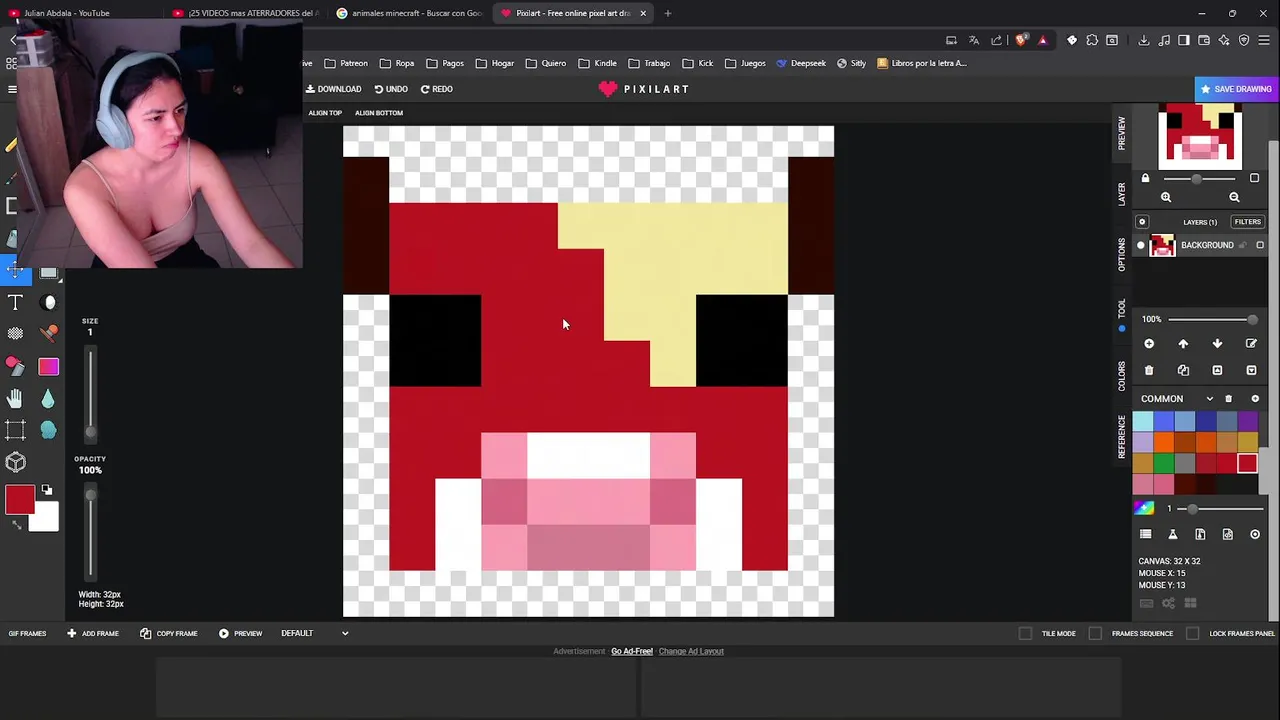Viewport: 1280px width, 720px height.
Task: Undo the last action
Action: 391,89
